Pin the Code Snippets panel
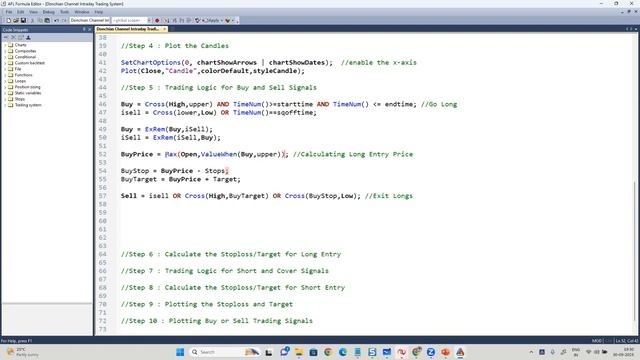 tap(84, 29)
